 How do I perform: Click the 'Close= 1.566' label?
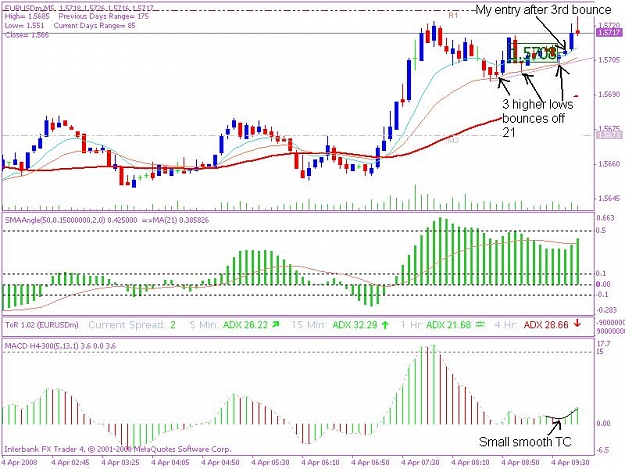point(27,35)
